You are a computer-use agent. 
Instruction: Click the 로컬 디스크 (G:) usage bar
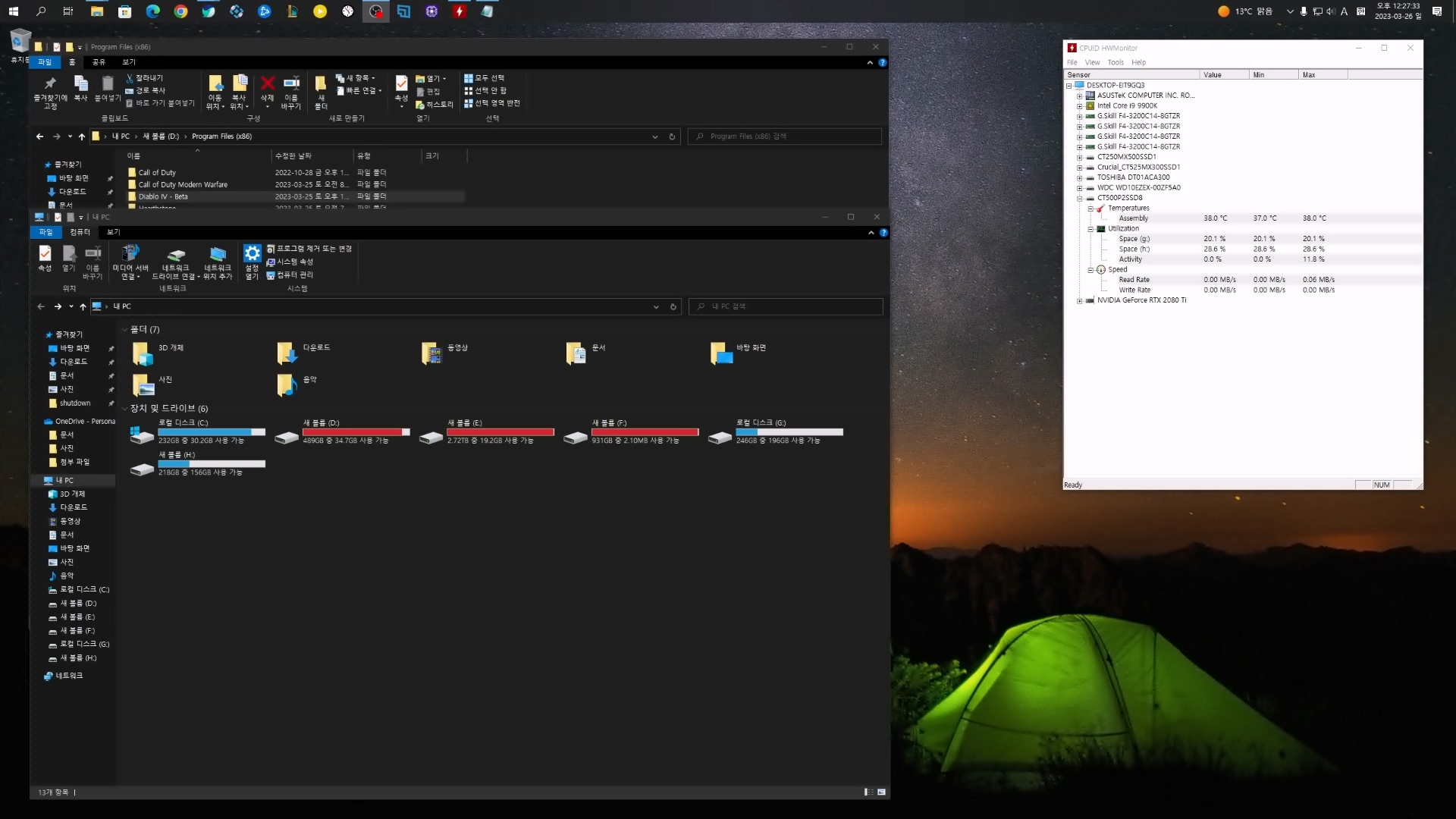789,431
